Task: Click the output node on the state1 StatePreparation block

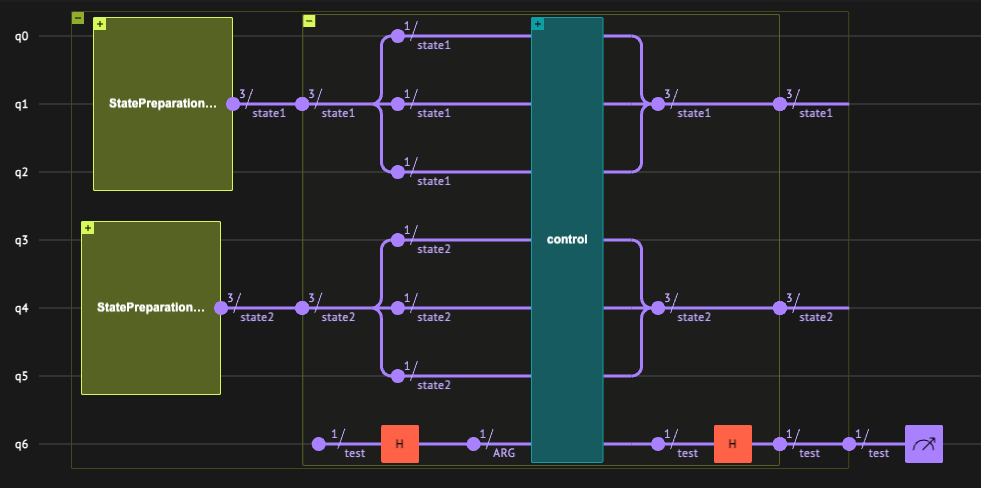Action: (x=233, y=104)
